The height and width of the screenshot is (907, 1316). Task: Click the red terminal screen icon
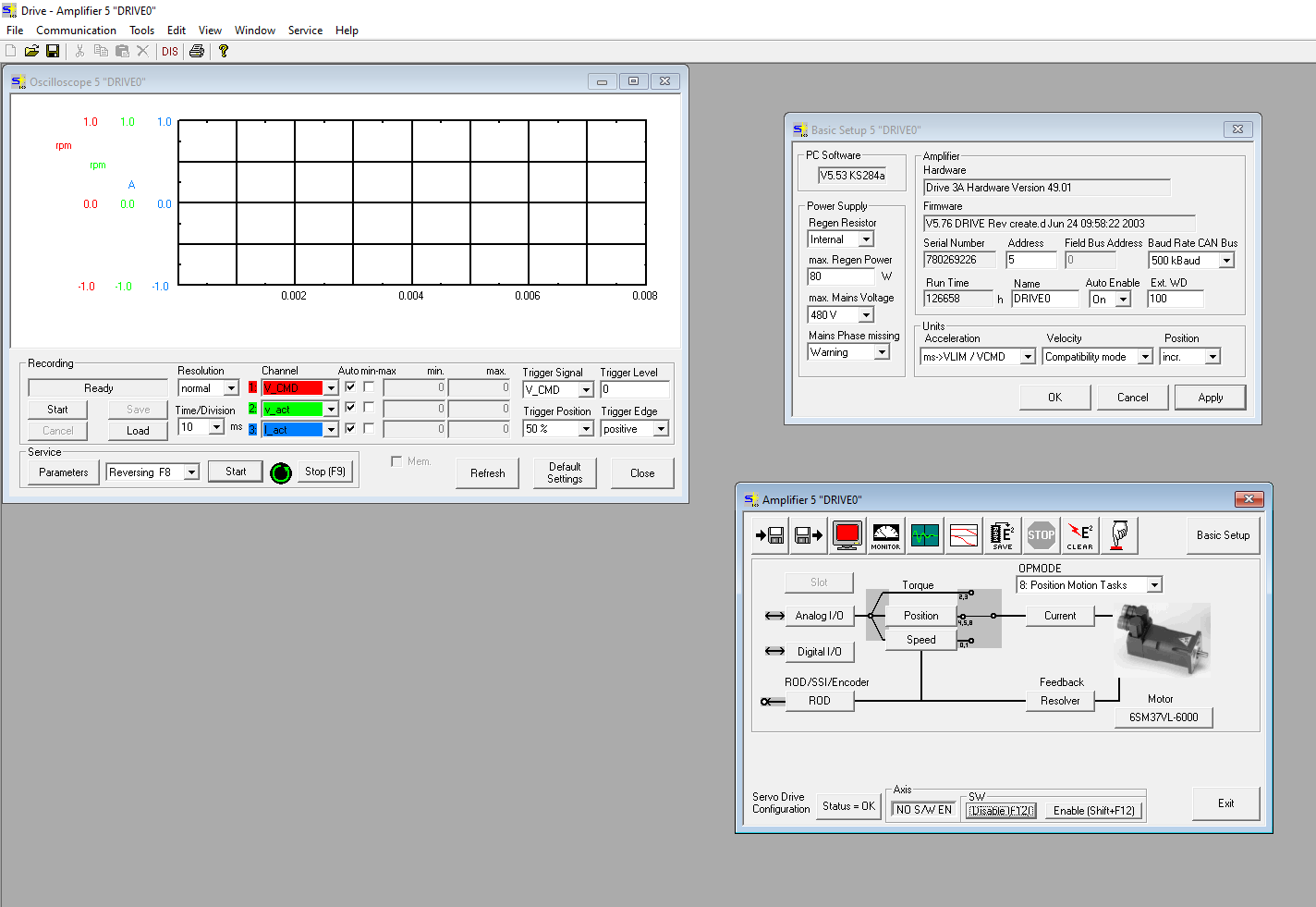(x=847, y=535)
